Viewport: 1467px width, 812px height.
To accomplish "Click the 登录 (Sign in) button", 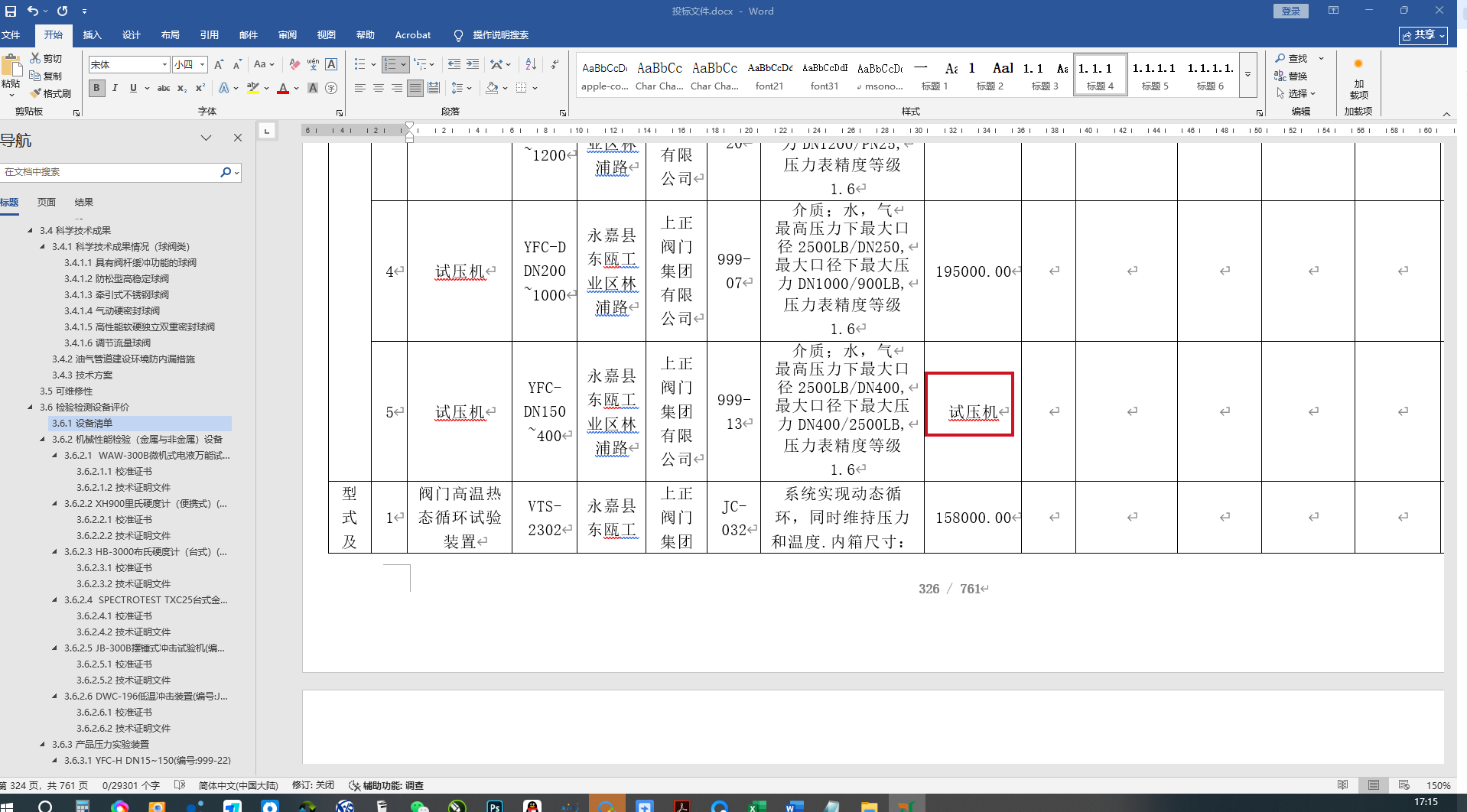I will pos(1291,11).
